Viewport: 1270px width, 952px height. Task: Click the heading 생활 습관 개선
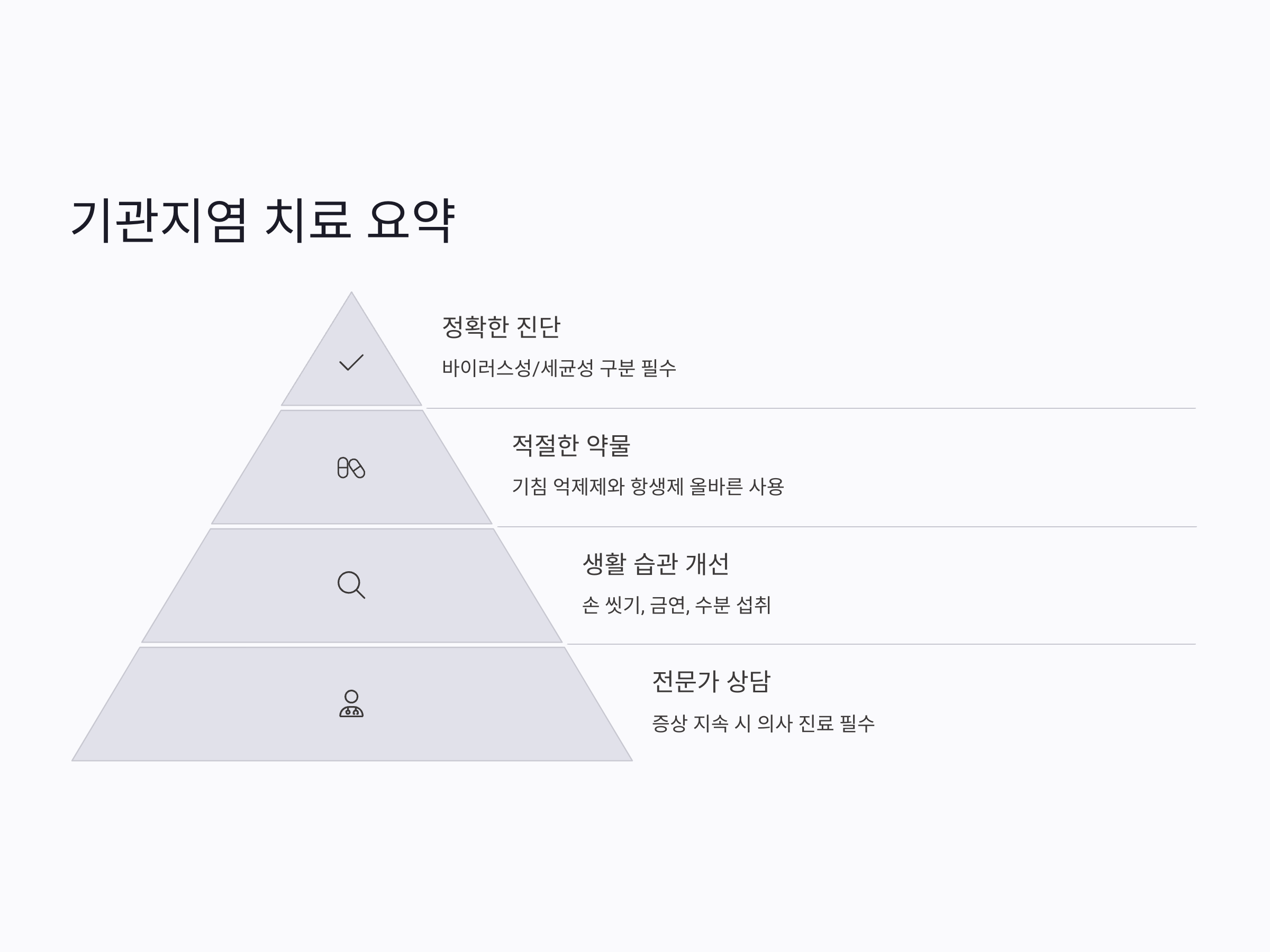[656, 564]
